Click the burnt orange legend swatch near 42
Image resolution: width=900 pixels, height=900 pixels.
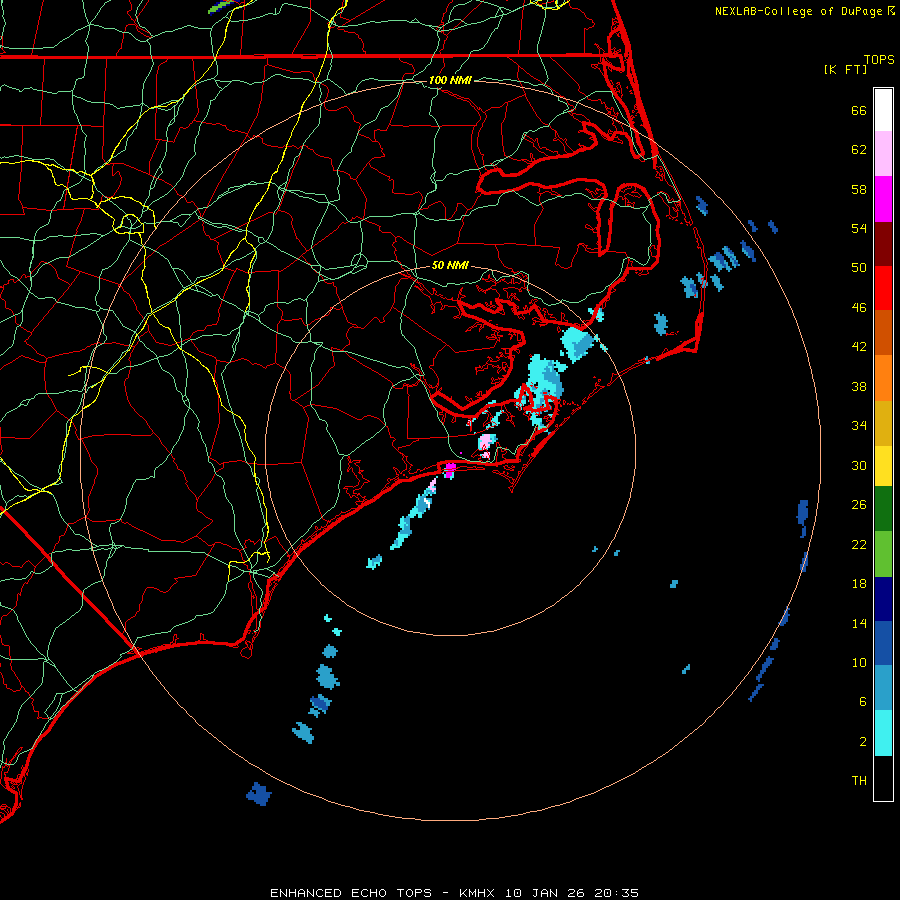click(883, 332)
